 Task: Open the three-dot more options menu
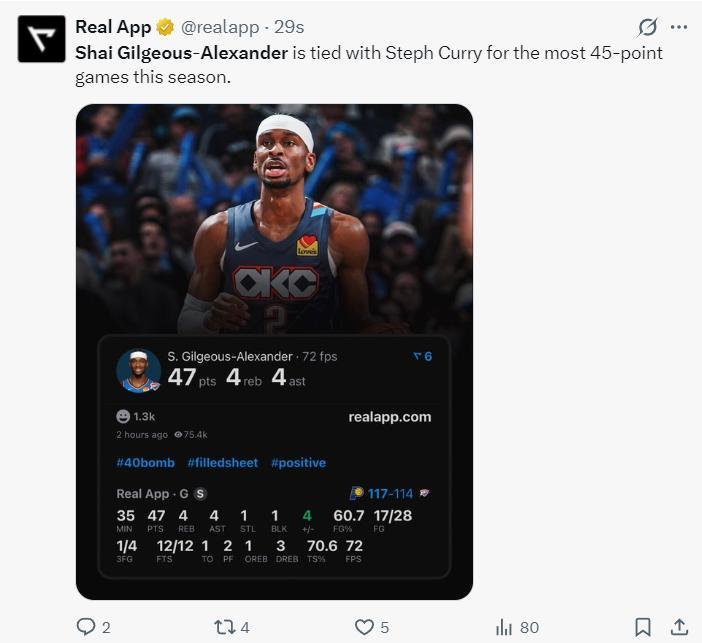click(679, 27)
